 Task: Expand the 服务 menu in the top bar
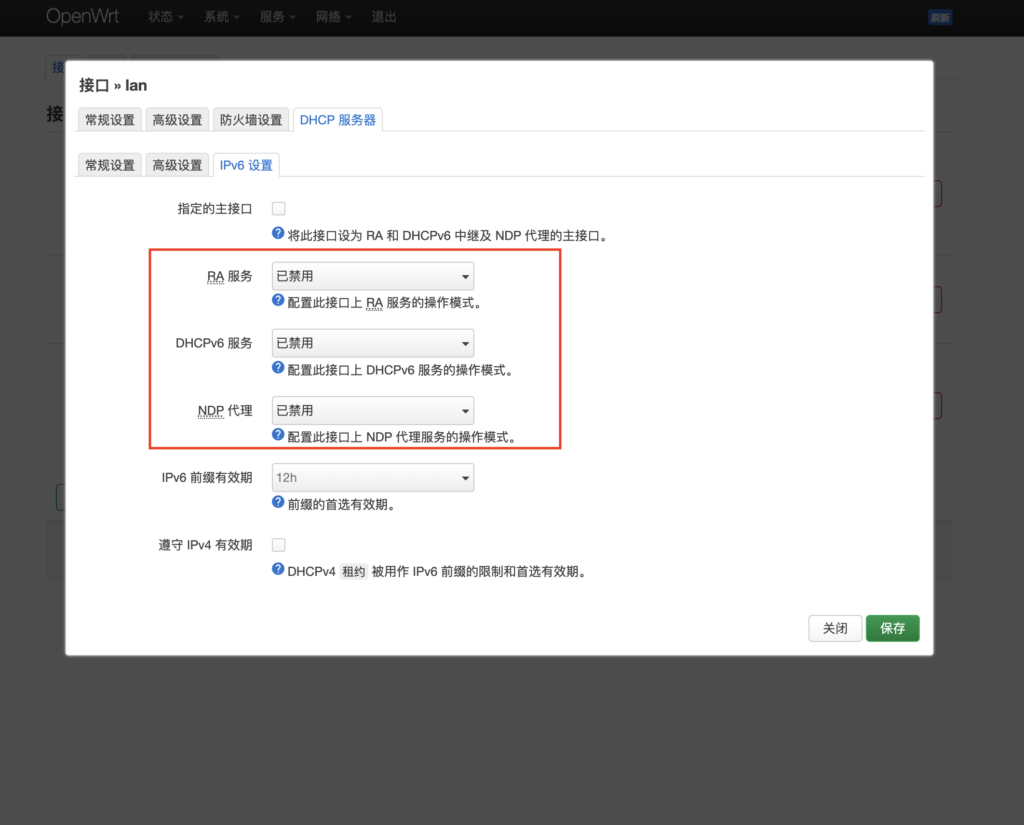[x=278, y=17]
